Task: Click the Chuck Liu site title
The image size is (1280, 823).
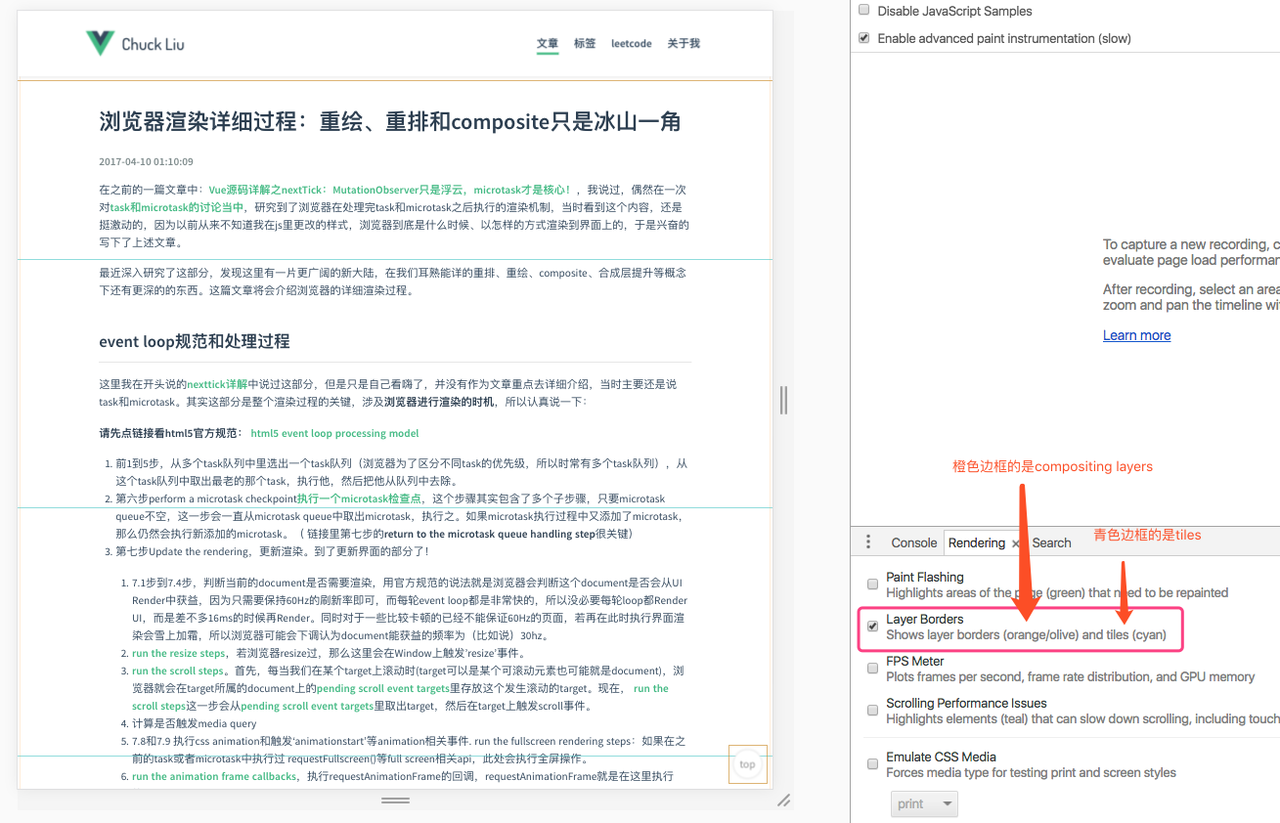Action: pos(153,44)
